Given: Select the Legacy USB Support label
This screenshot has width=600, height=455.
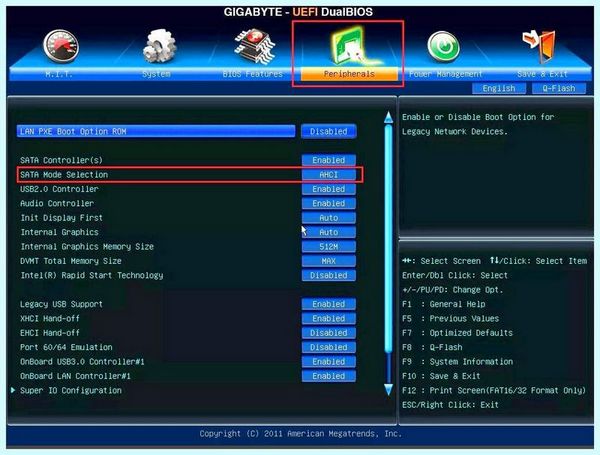Looking at the screenshot, I should (x=61, y=304).
